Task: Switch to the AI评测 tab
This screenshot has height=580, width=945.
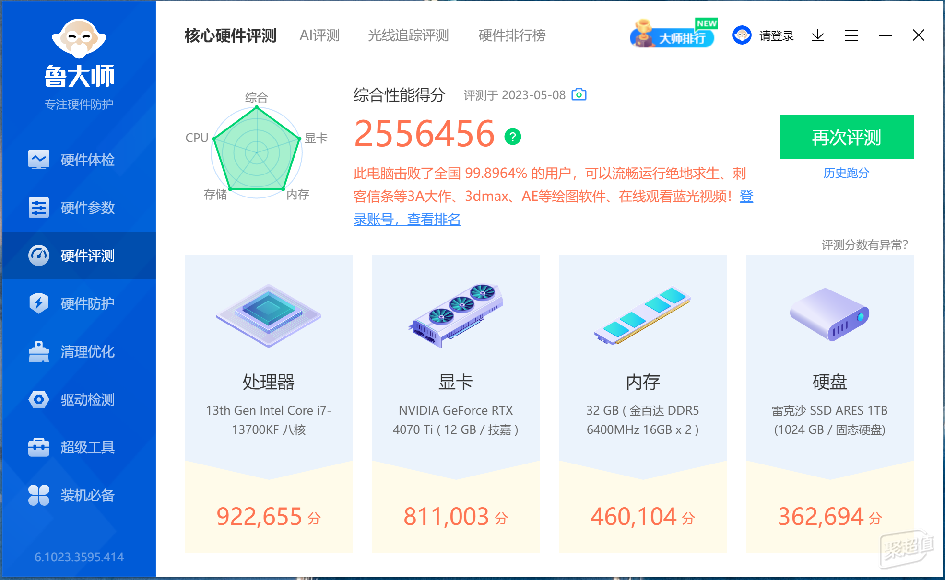Action: point(319,36)
